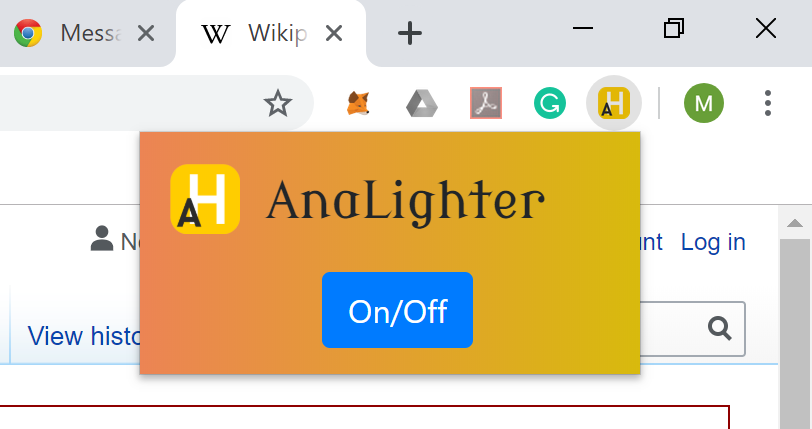
Task: Click the Log in link
Action: [x=713, y=242]
